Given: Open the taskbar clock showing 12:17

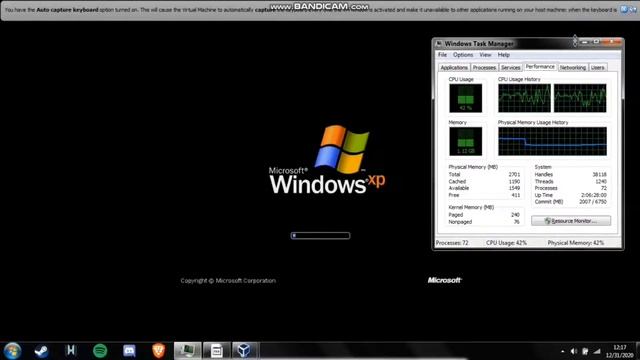Looking at the screenshot, I should (x=620, y=351).
